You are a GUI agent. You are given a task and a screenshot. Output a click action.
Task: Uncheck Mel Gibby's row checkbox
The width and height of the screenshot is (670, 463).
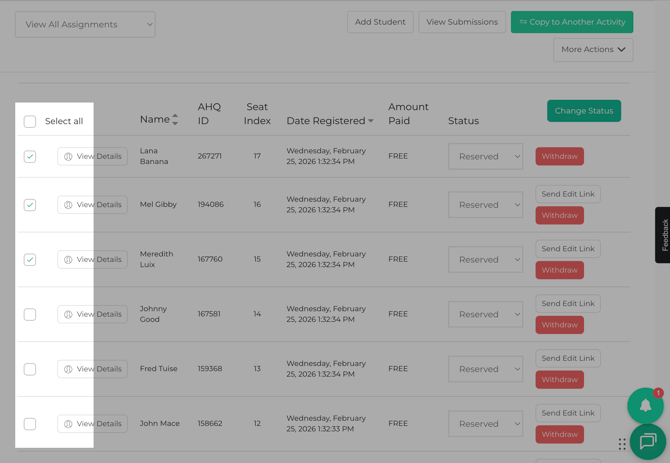(x=30, y=205)
